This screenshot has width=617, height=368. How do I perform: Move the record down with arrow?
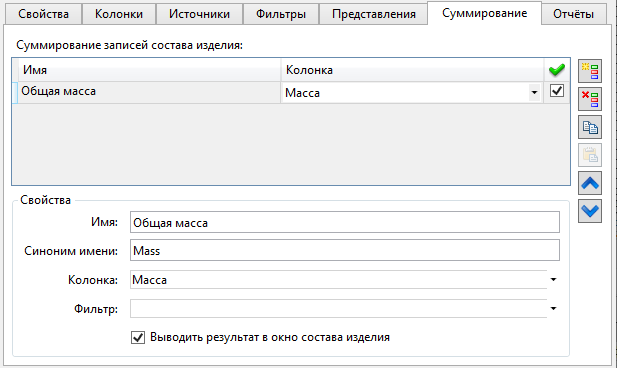pyautogui.click(x=589, y=211)
